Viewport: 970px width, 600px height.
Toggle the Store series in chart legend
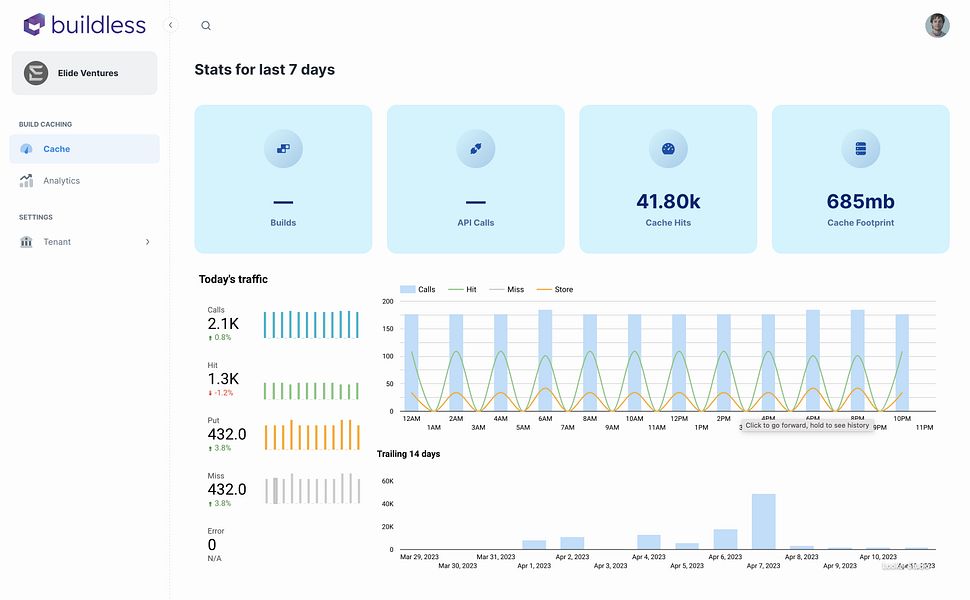[x=555, y=289]
